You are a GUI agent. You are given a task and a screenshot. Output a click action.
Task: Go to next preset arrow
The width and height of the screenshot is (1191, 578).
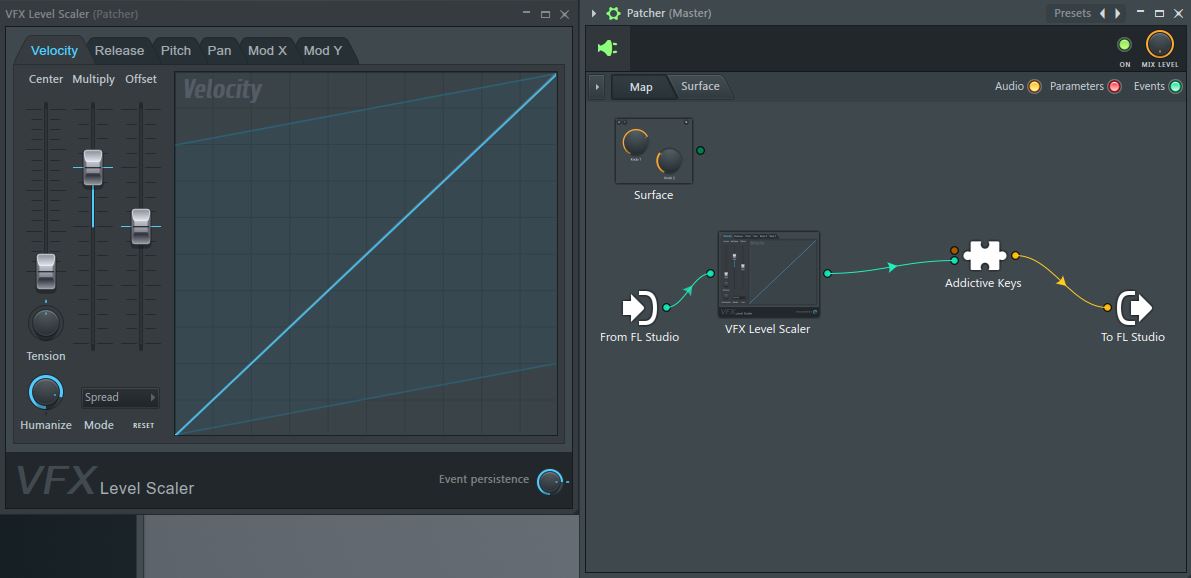[x=1117, y=14]
